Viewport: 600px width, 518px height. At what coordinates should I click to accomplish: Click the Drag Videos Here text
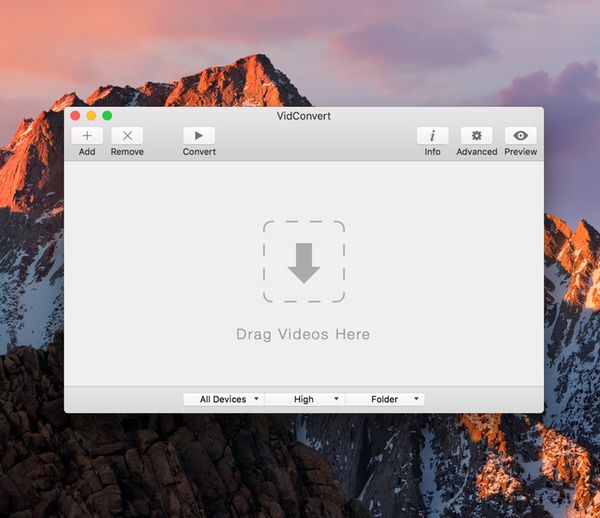pos(303,334)
